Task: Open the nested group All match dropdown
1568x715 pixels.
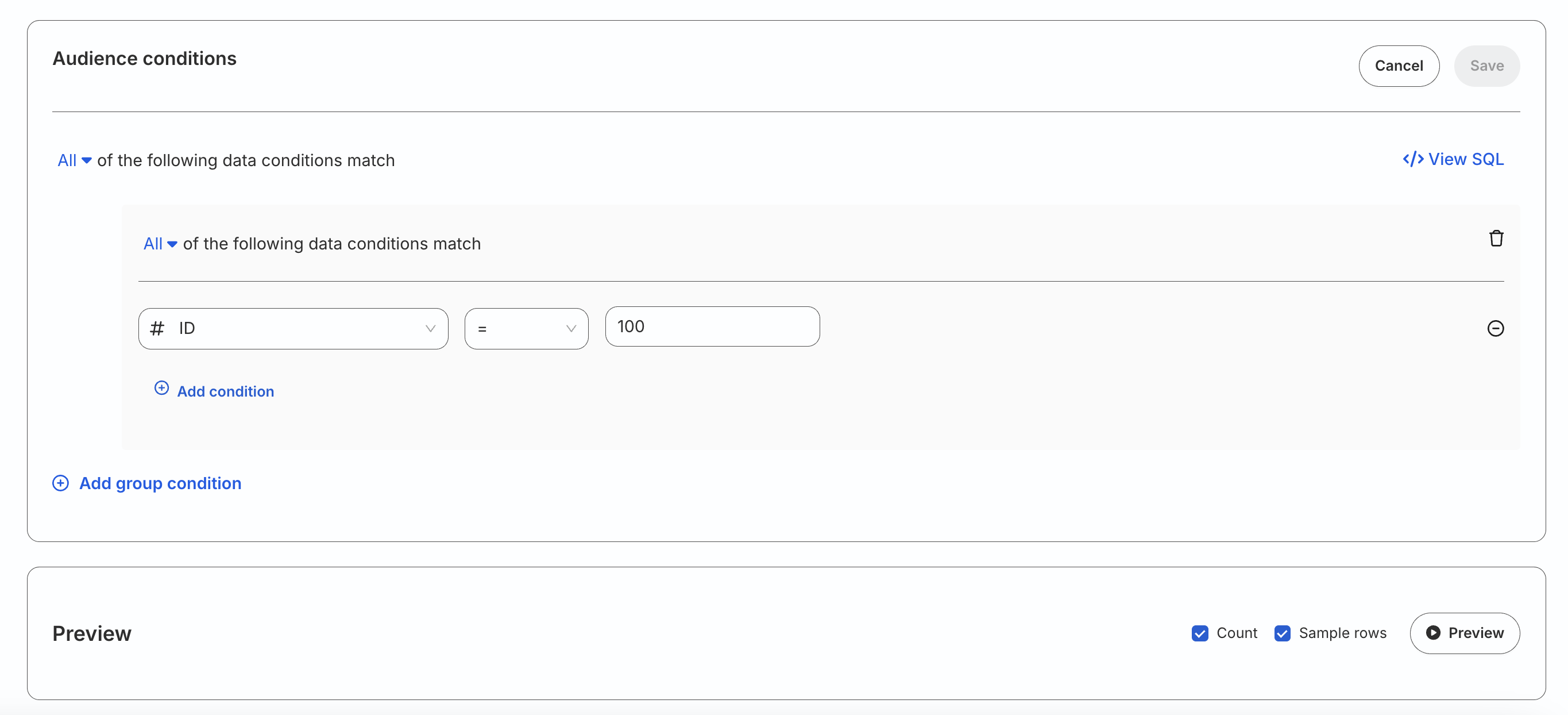Action: (x=160, y=244)
